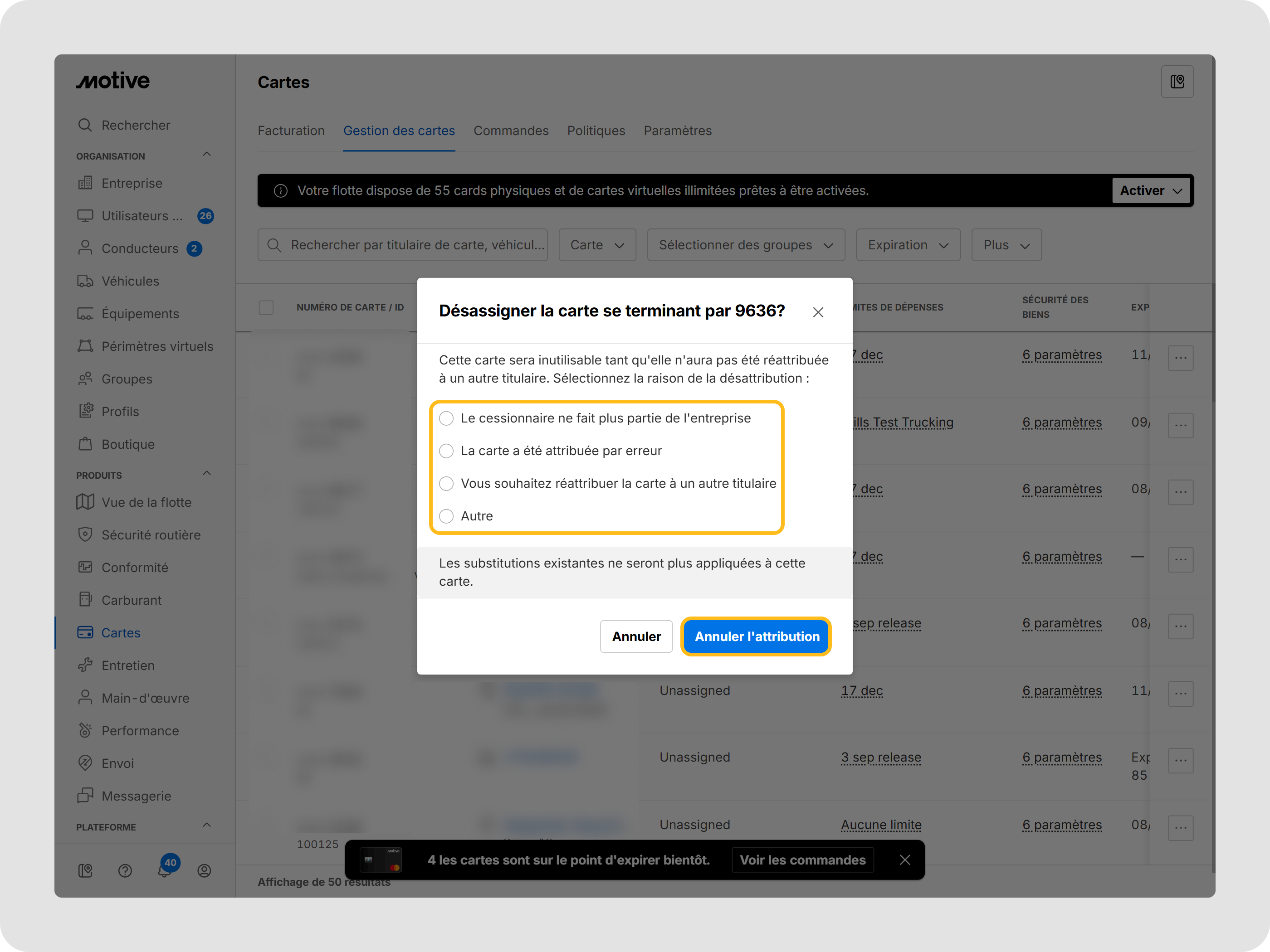Open Vue de la flotte map icon
1270x952 pixels.
85,502
